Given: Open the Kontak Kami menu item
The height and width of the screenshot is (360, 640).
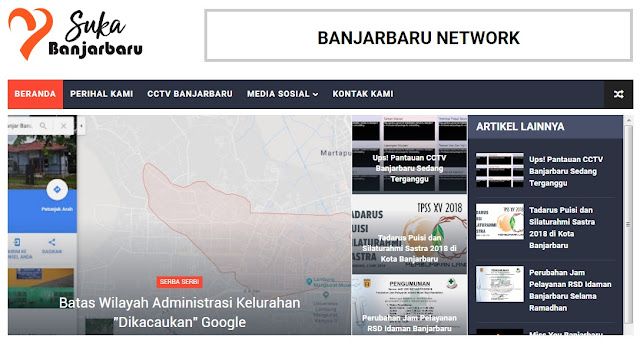Looking at the screenshot, I should (363, 94).
